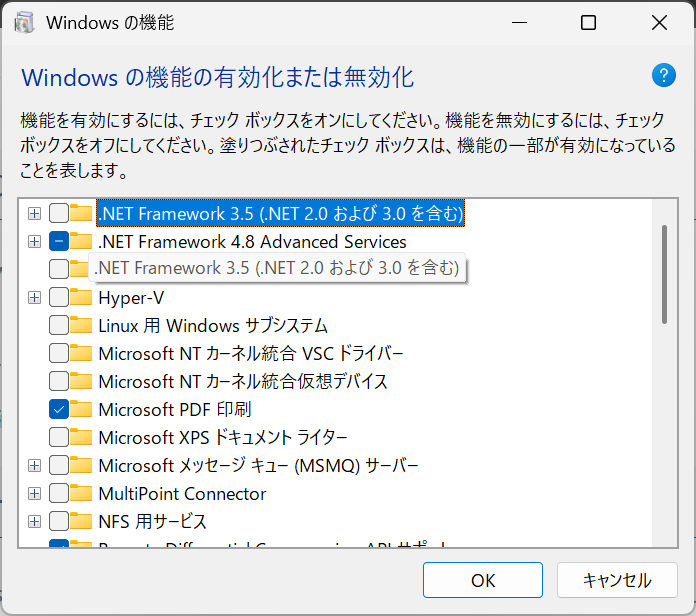
Task: Tick Microsoft NT カーネル統合仮想デバイス checkbox
Action: (x=59, y=382)
